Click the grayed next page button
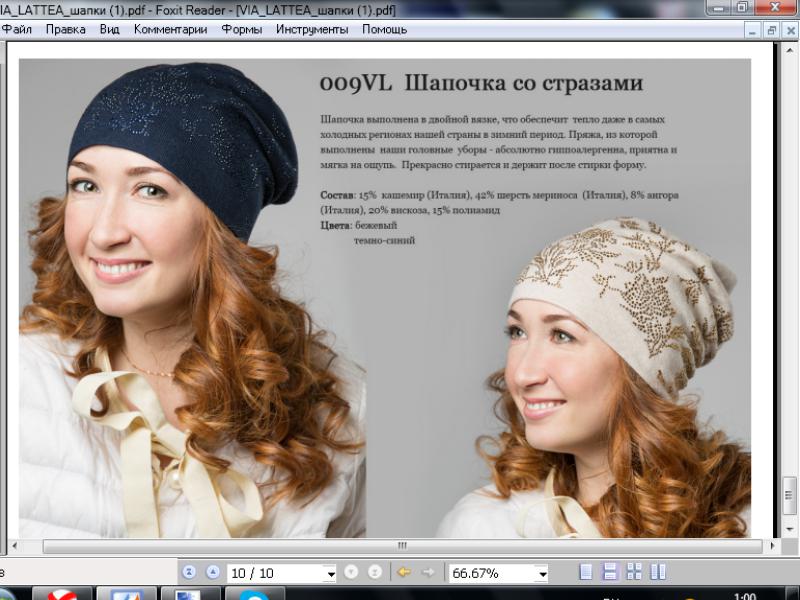The width and height of the screenshot is (800, 600). (x=351, y=572)
